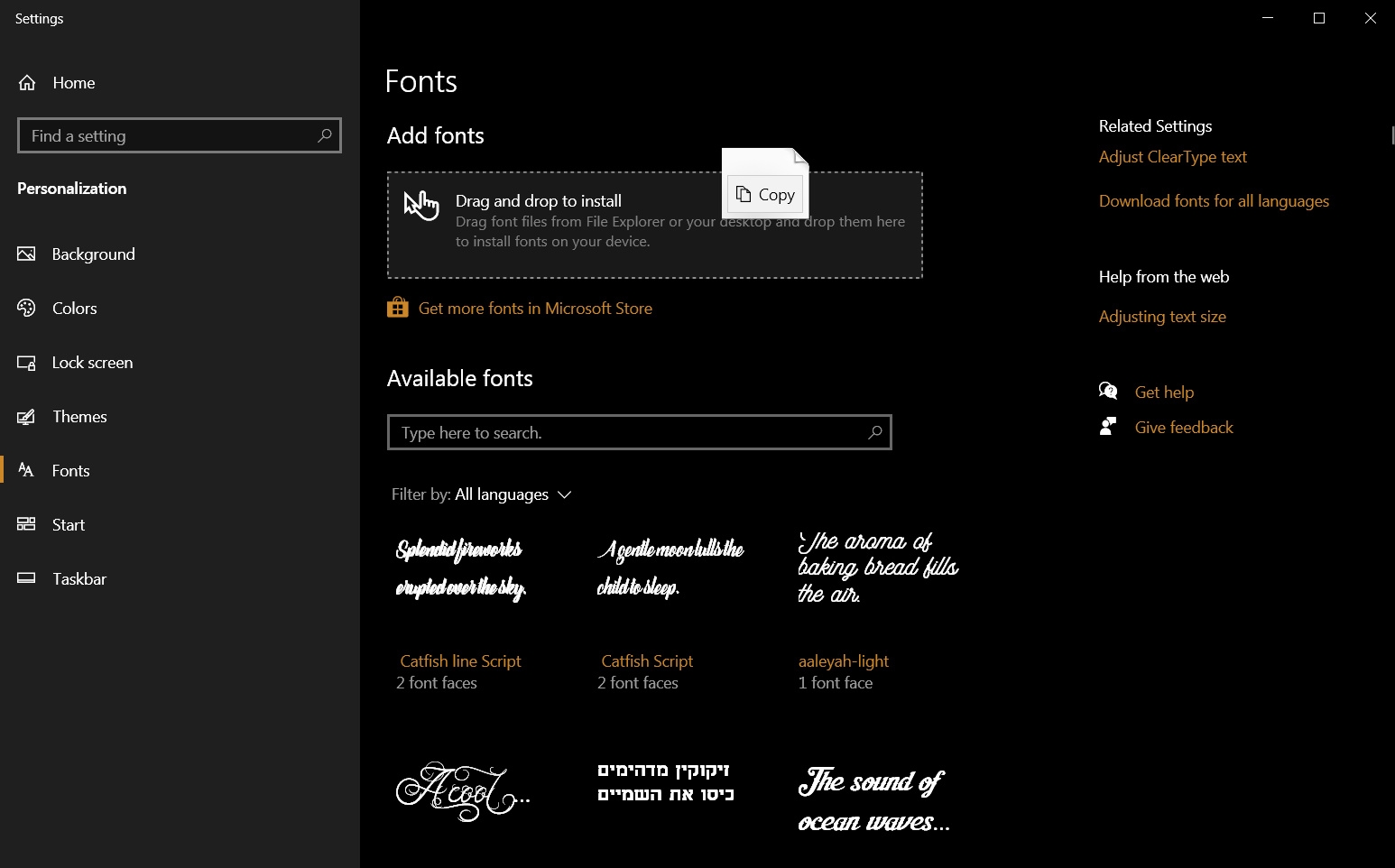Open 'Download fonts for all languages'
The height and width of the screenshot is (868, 1395).
coord(1213,200)
